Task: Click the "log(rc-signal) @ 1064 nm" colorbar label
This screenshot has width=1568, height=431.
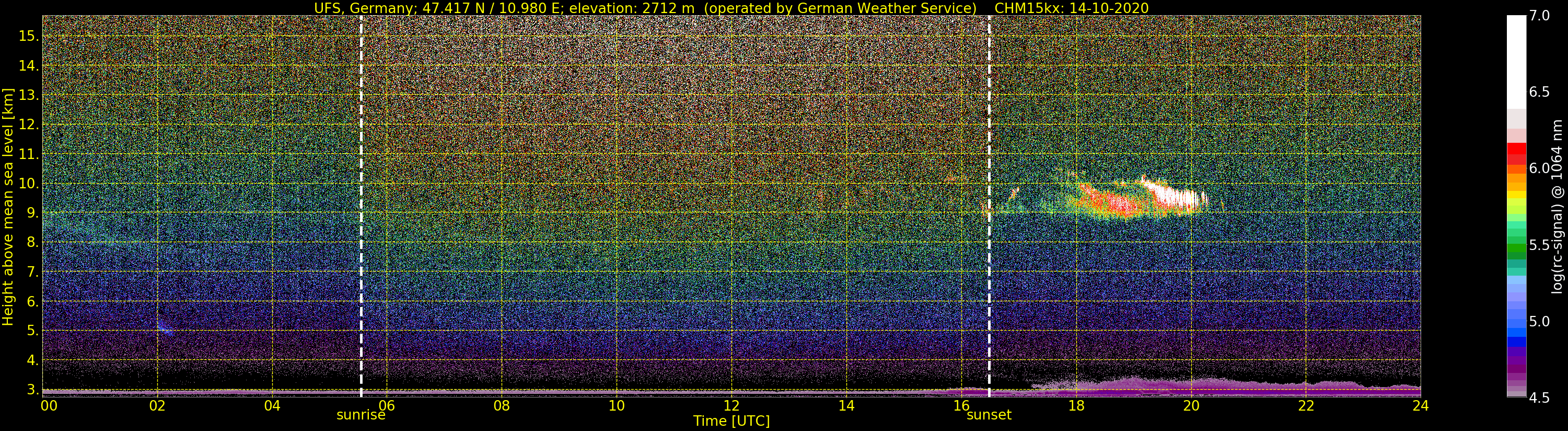Action: 1557,206
